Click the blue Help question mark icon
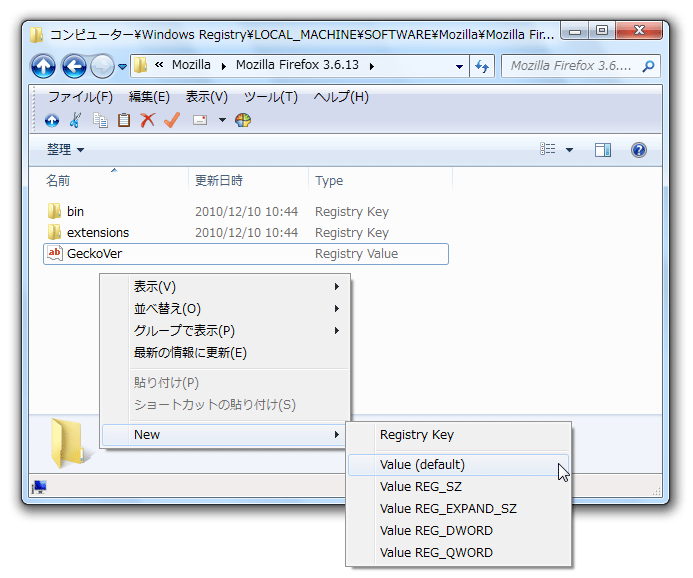 coord(639,150)
